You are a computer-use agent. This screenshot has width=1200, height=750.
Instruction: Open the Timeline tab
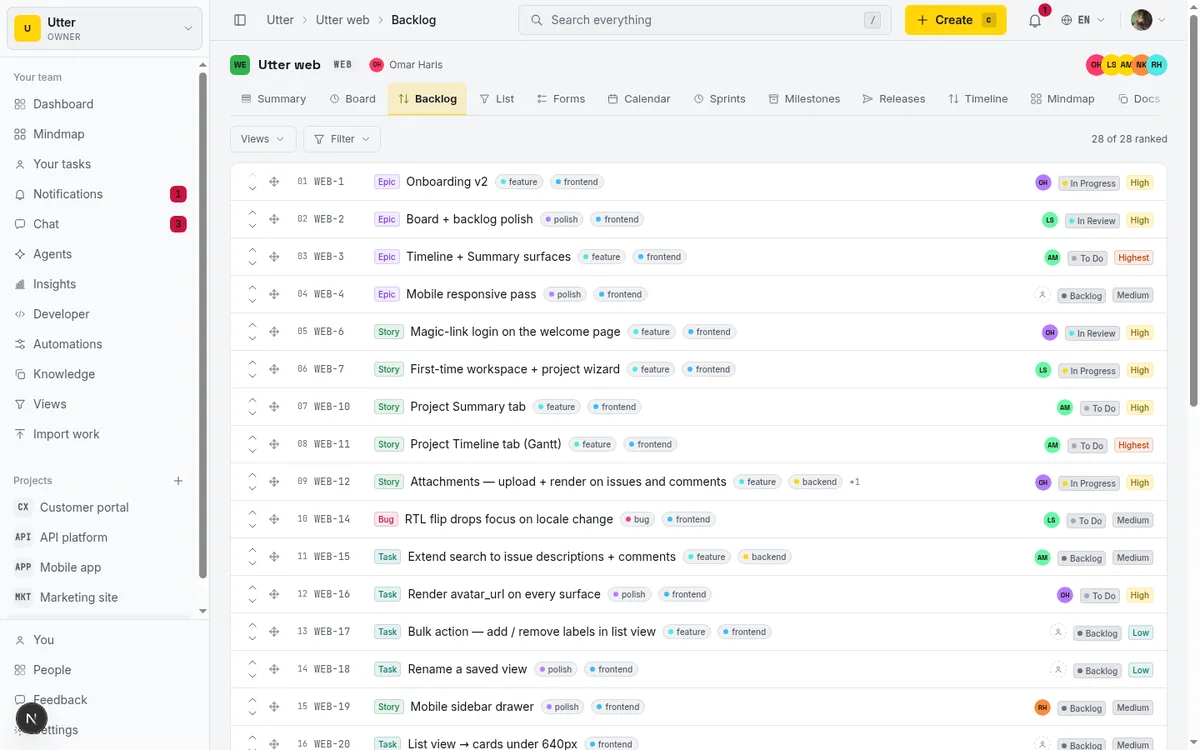coord(978,99)
